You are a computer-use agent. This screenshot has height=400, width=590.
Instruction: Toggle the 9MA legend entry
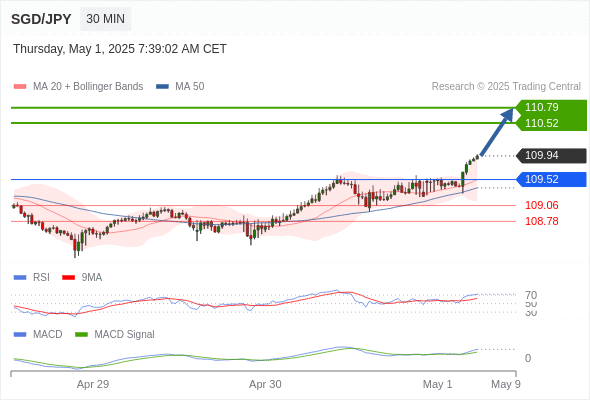(82, 278)
